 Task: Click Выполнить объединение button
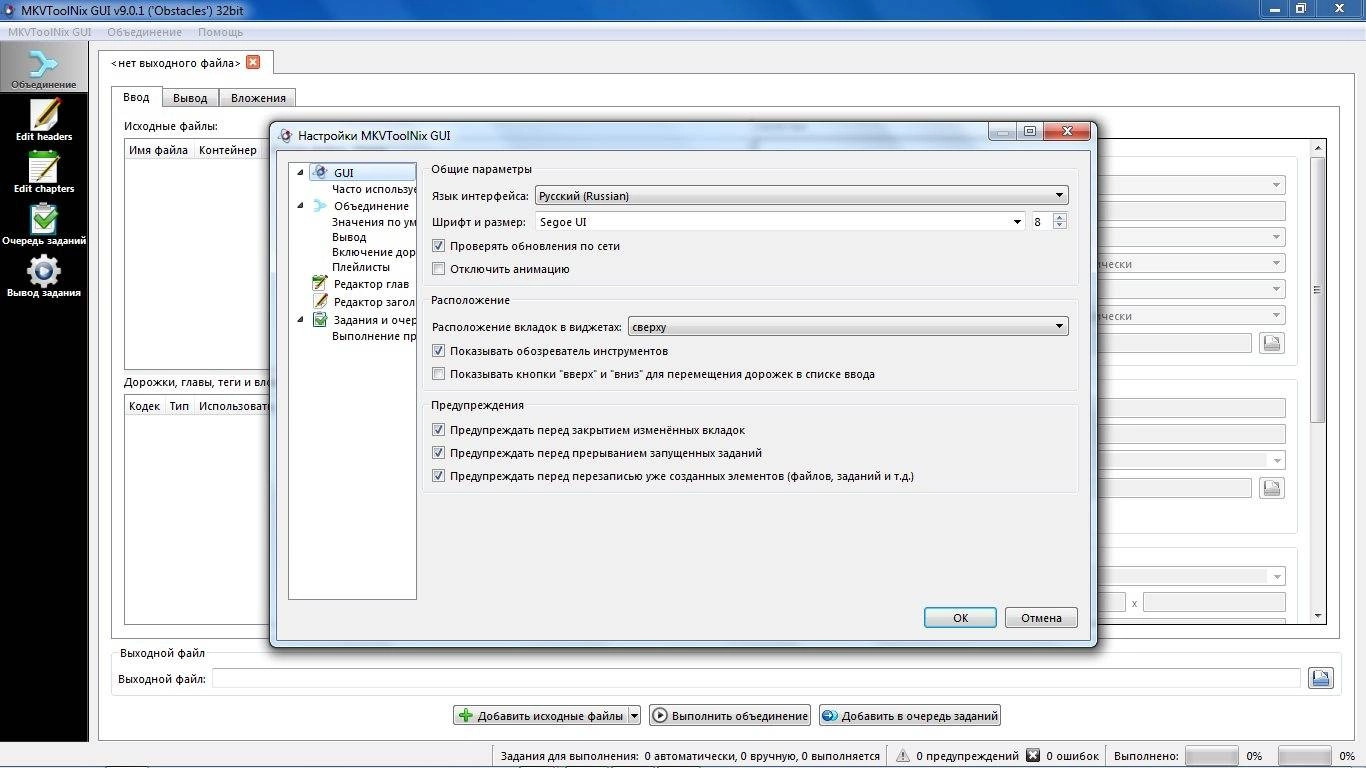click(x=730, y=715)
